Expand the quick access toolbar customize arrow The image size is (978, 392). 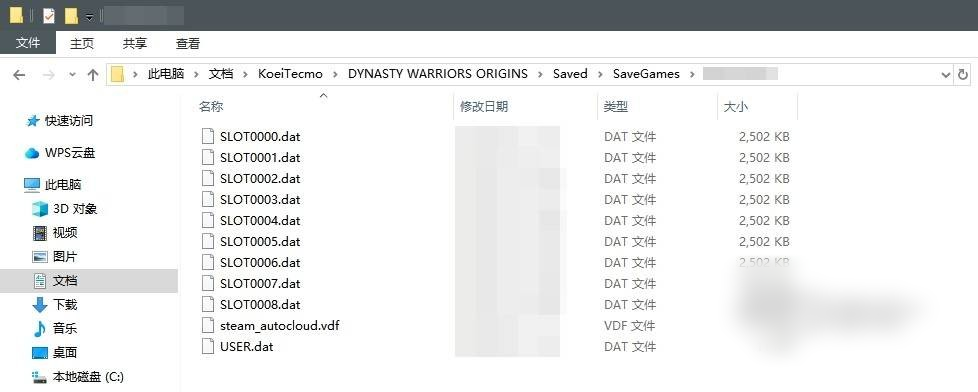(x=90, y=16)
